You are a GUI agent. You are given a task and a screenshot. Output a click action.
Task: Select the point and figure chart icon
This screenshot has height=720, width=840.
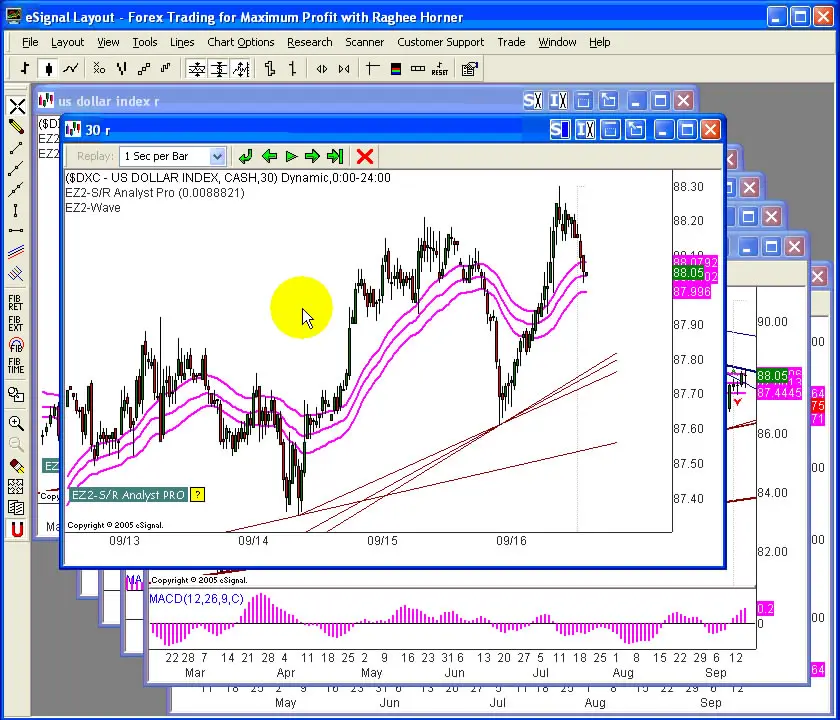click(x=99, y=69)
